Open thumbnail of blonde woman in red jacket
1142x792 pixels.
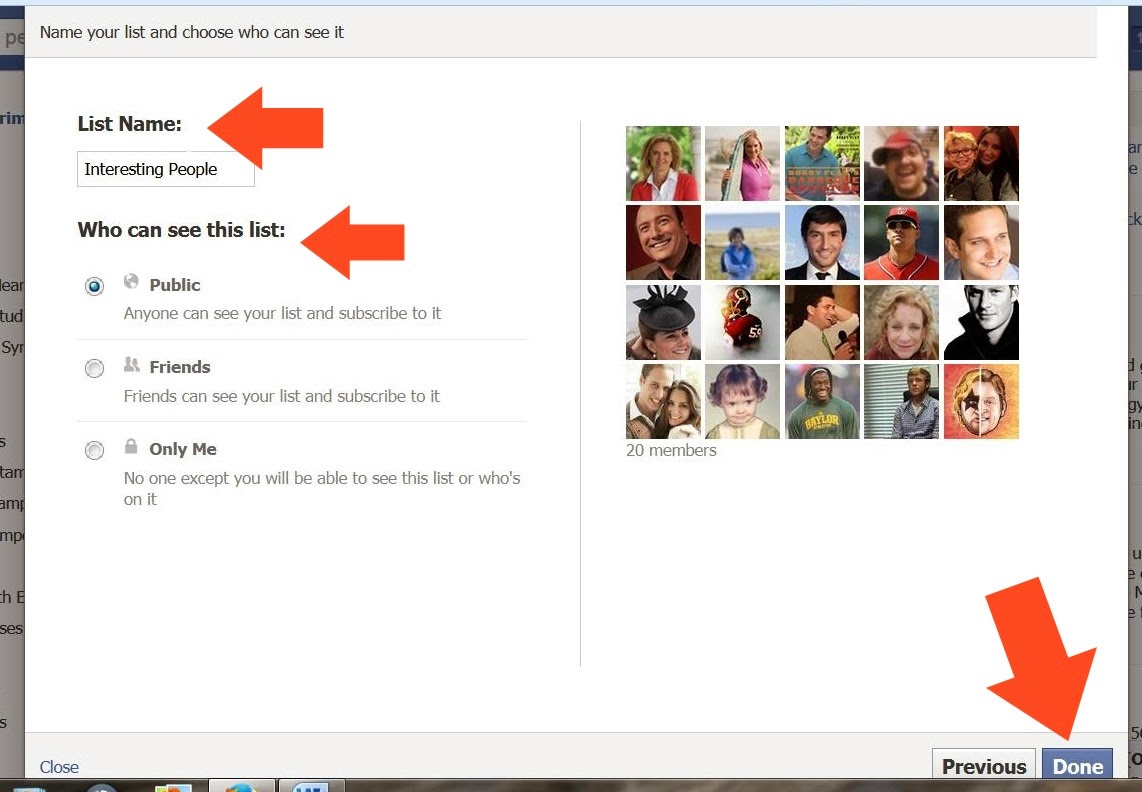pos(663,163)
